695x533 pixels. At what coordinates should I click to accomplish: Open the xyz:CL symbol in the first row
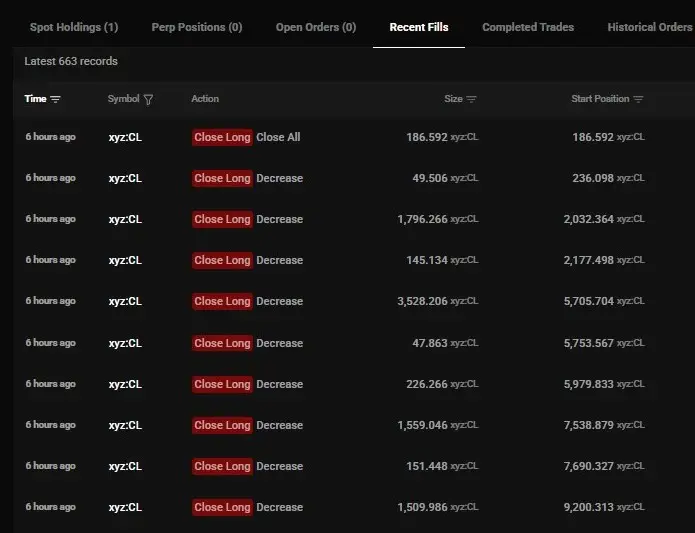coord(125,137)
